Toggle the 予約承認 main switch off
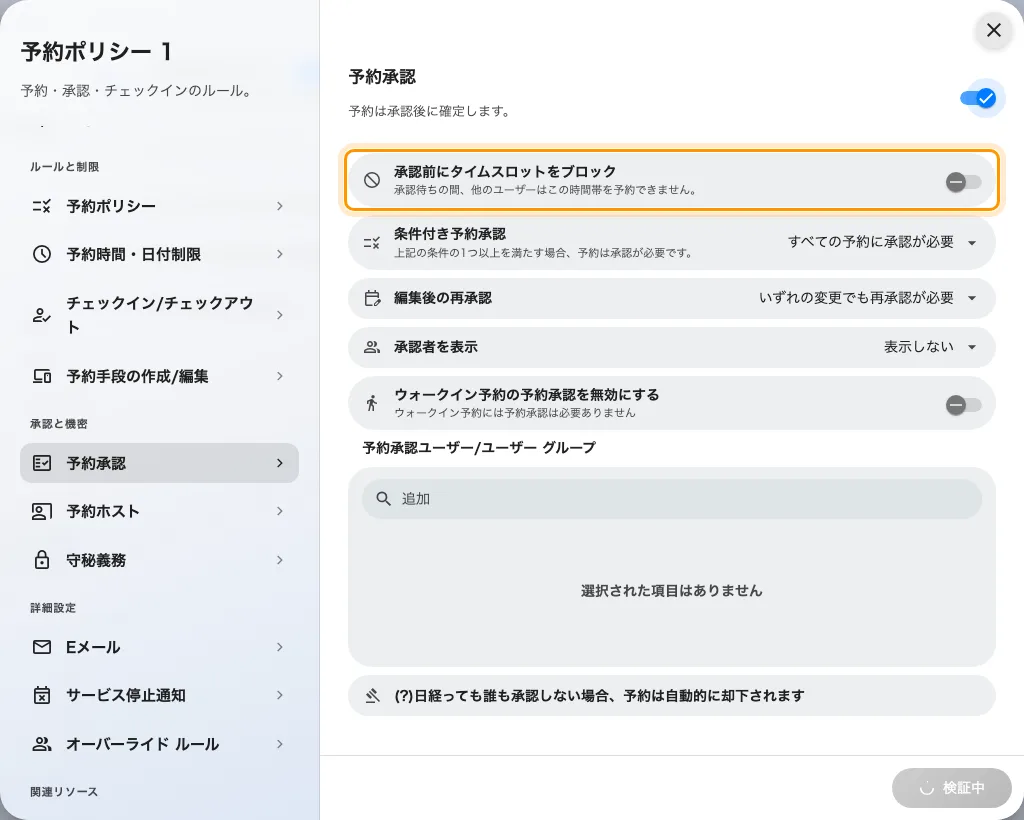This screenshot has width=1024, height=820. click(978, 99)
